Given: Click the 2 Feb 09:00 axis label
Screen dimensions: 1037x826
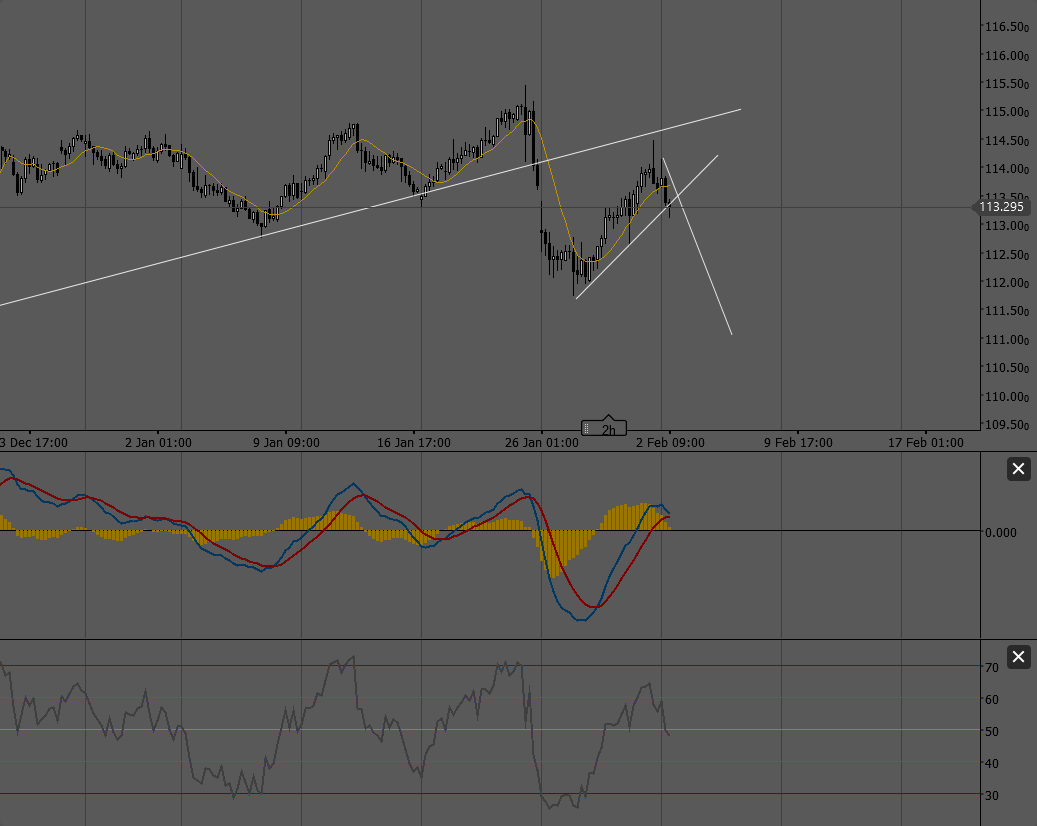Looking at the screenshot, I should pyautogui.click(x=673, y=442).
